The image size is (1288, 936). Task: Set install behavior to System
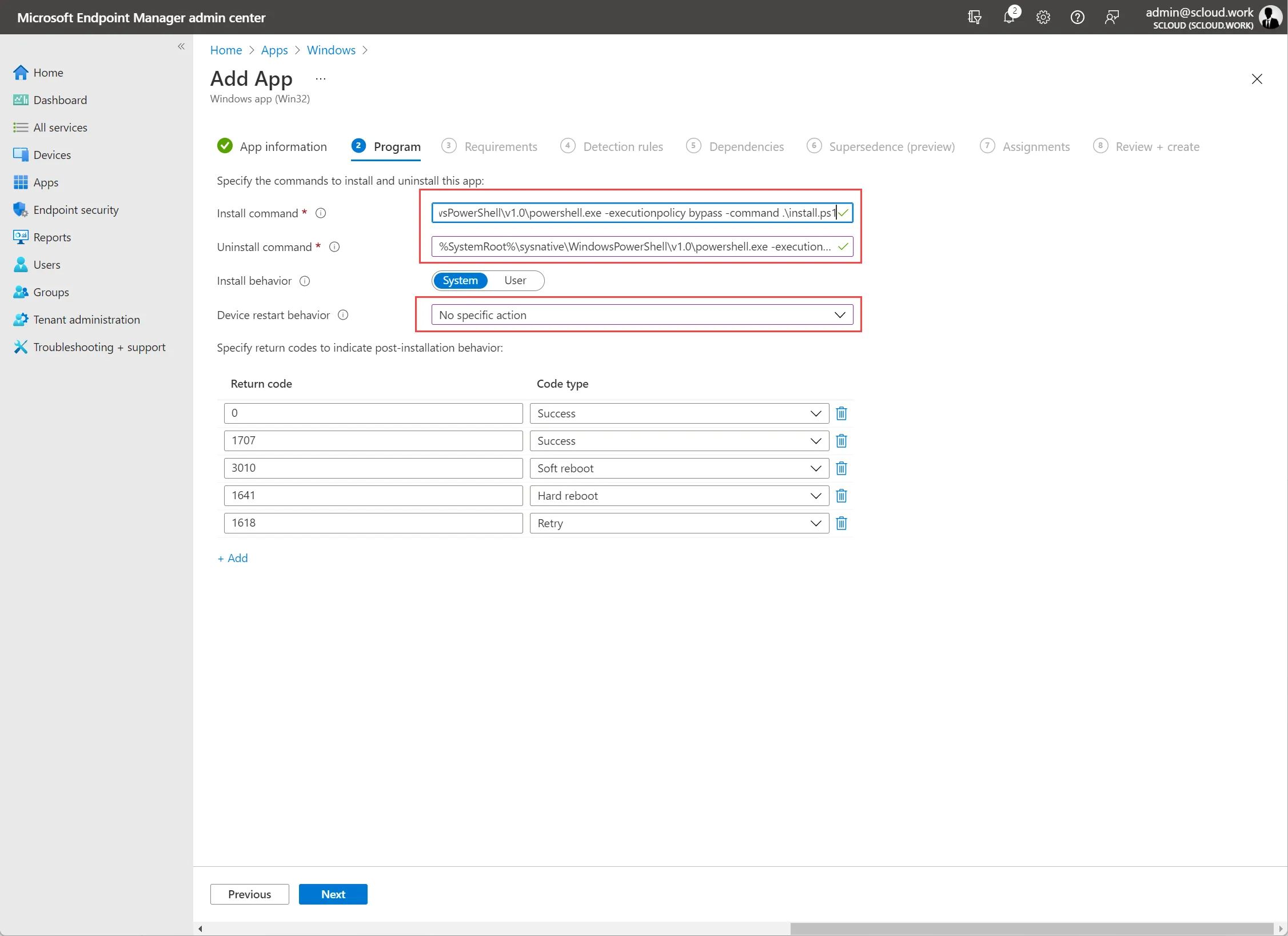[x=460, y=281]
